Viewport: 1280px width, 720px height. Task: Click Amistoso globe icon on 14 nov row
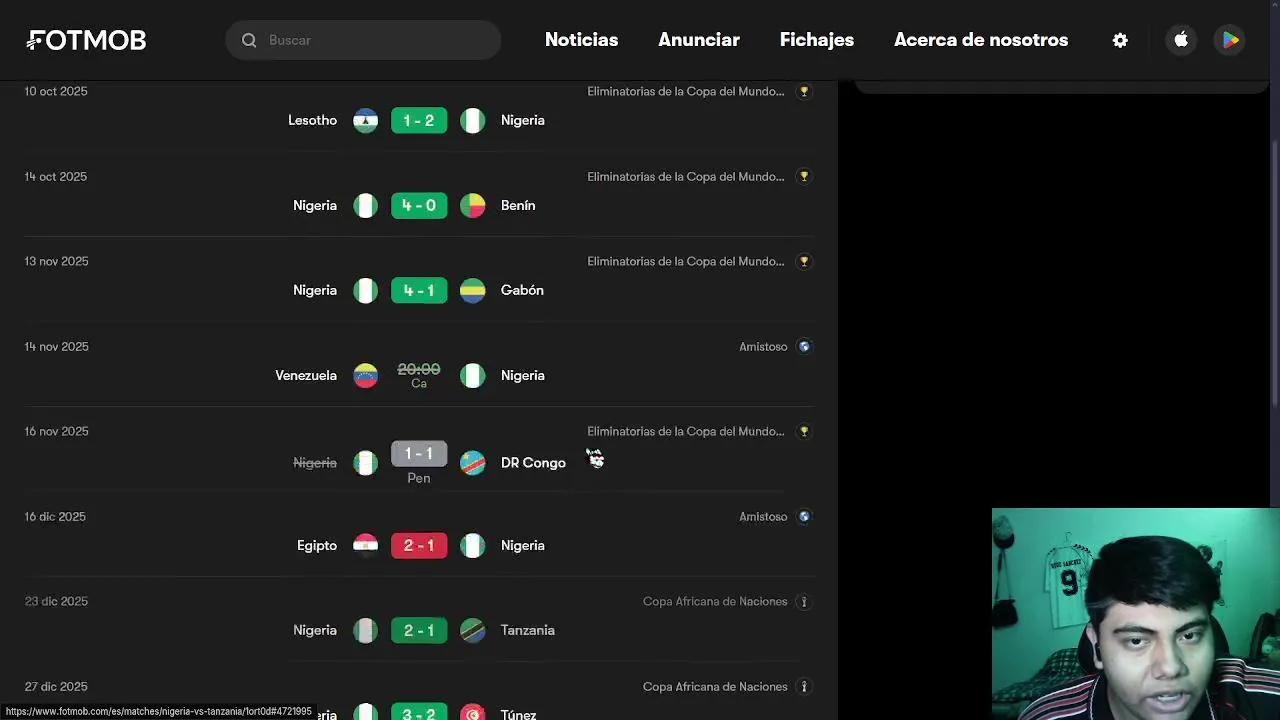(804, 346)
